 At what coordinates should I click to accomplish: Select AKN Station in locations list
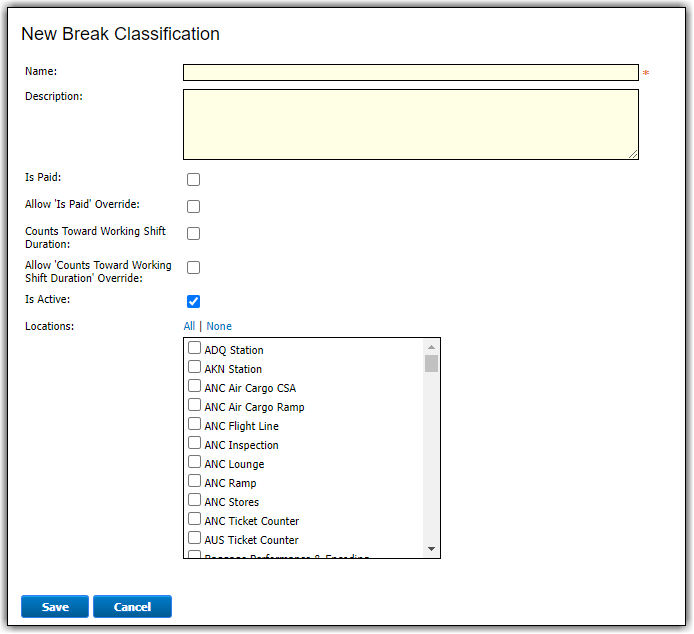195,368
